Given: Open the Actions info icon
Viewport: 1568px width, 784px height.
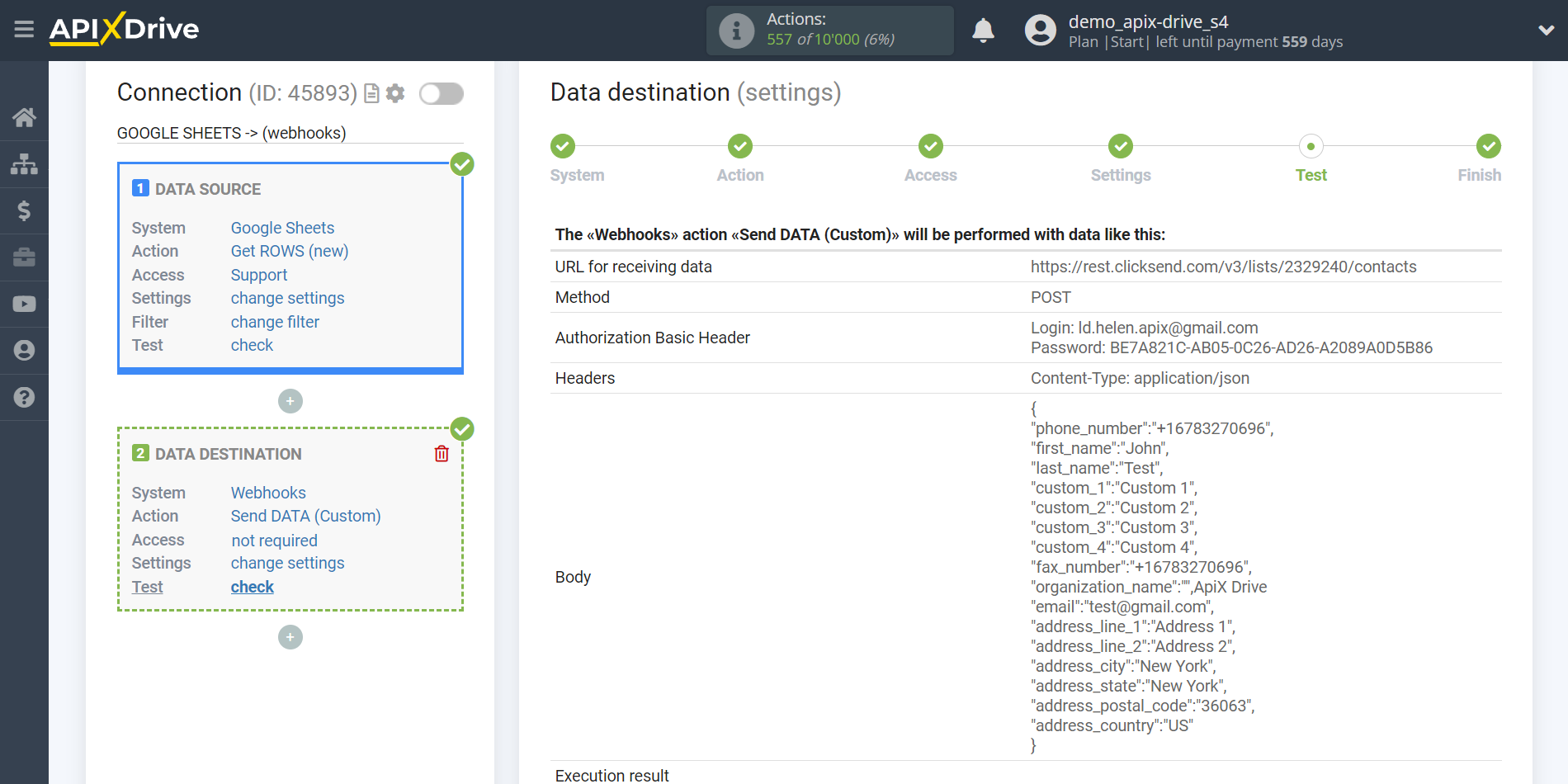Looking at the screenshot, I should pos(736,31).
